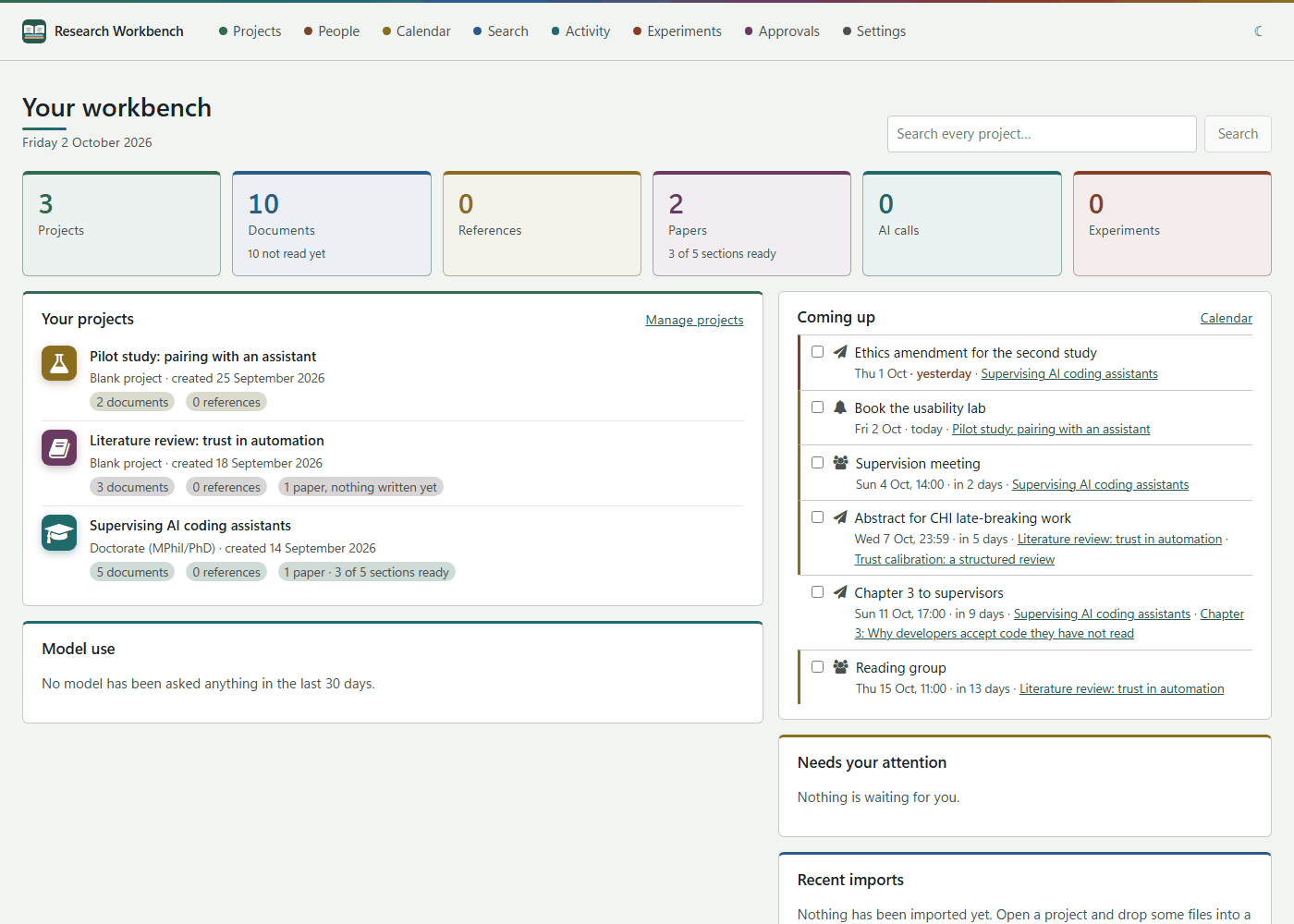Open the Papers stat card
This screenshot has width=1294, height=924.
click(x=751, y=224)
